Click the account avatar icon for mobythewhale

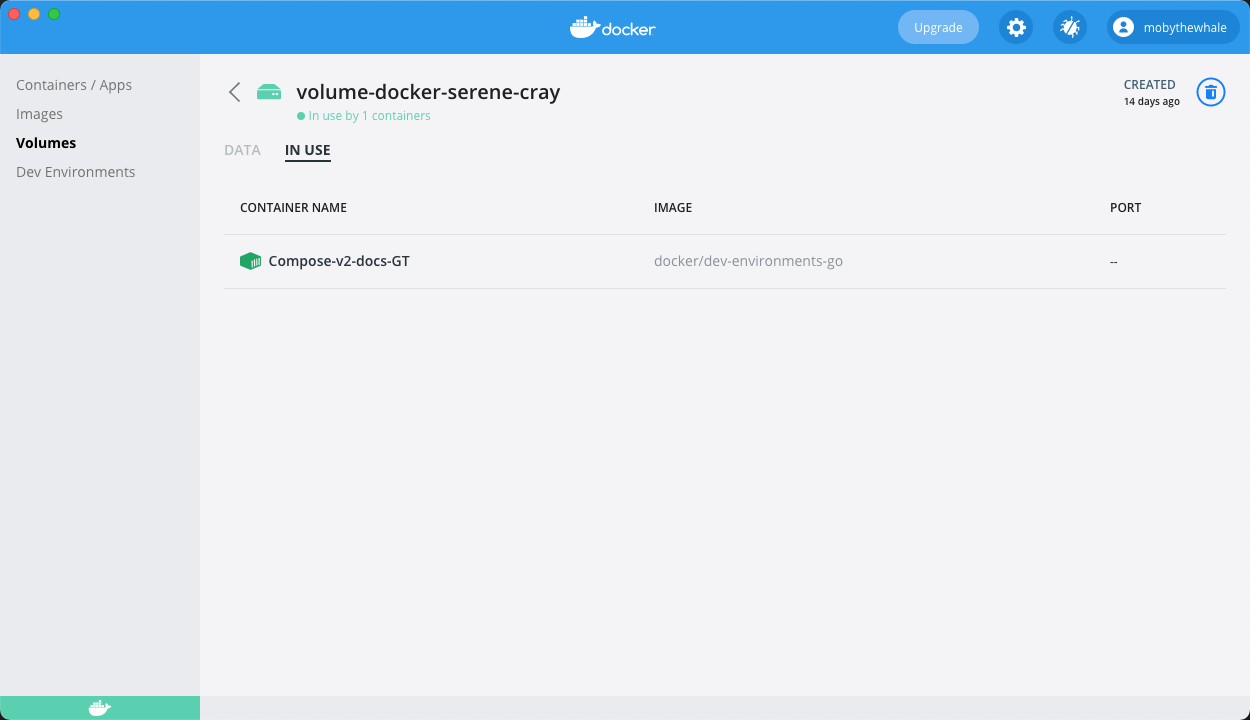pyautogui.click(x=1122, y=27)
